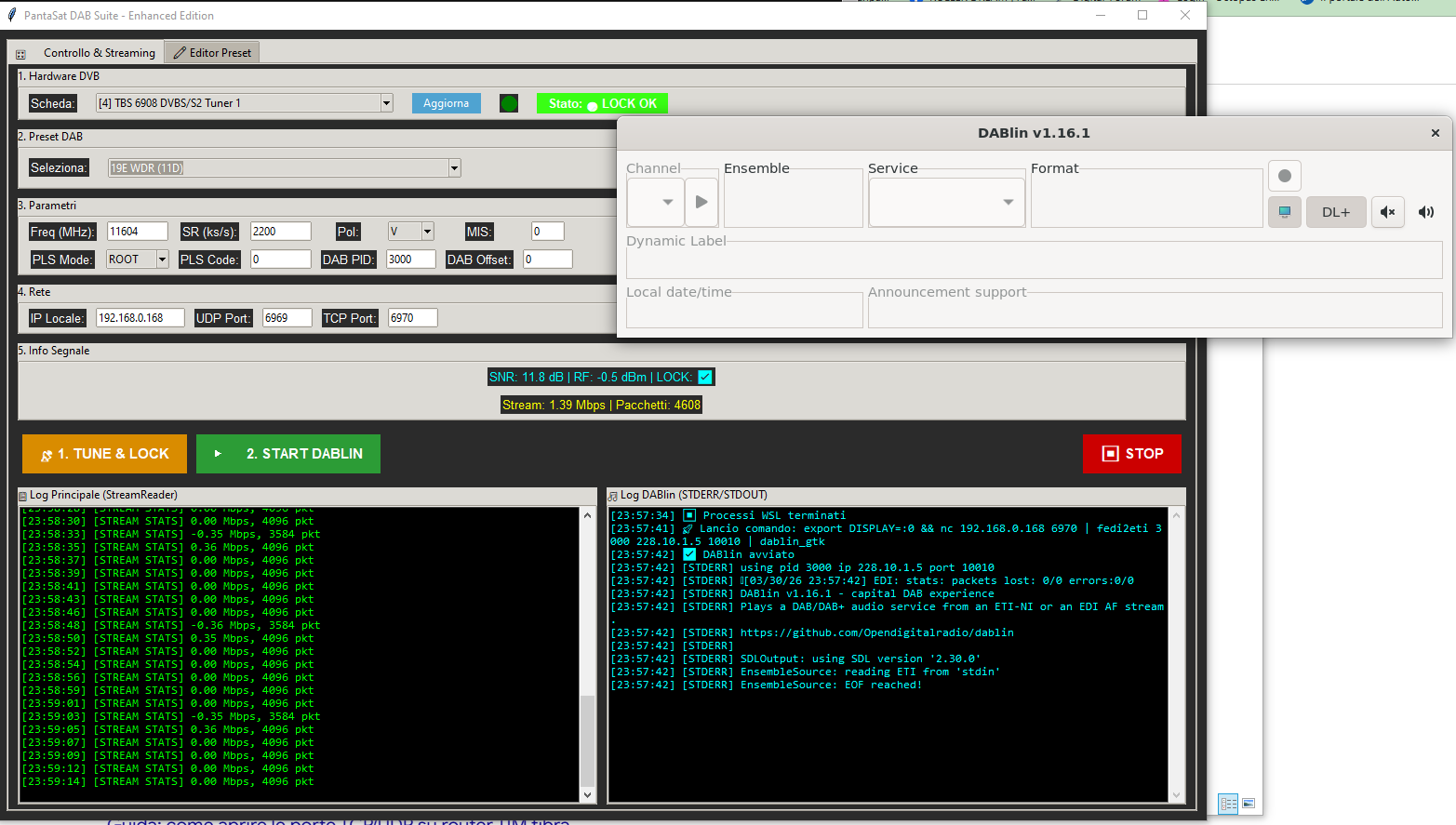Toggle the slideshow monitor icon in DABlin
This screenshot has height=825, width=1456.
click(x=1284, y=212)
